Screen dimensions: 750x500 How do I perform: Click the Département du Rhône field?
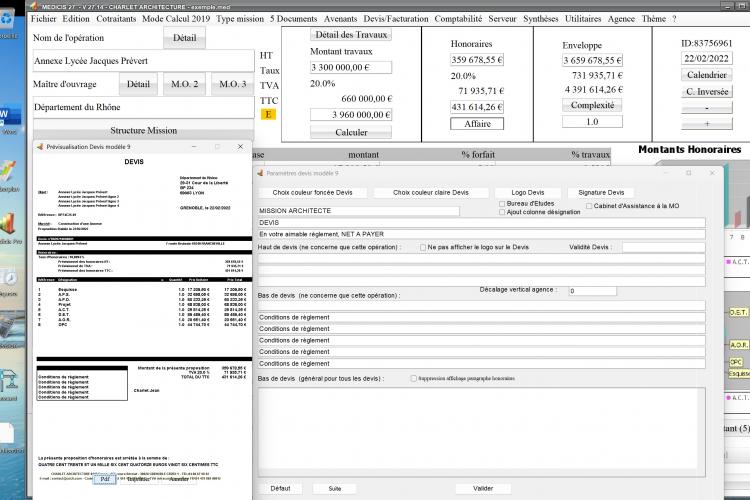point(143,107)
